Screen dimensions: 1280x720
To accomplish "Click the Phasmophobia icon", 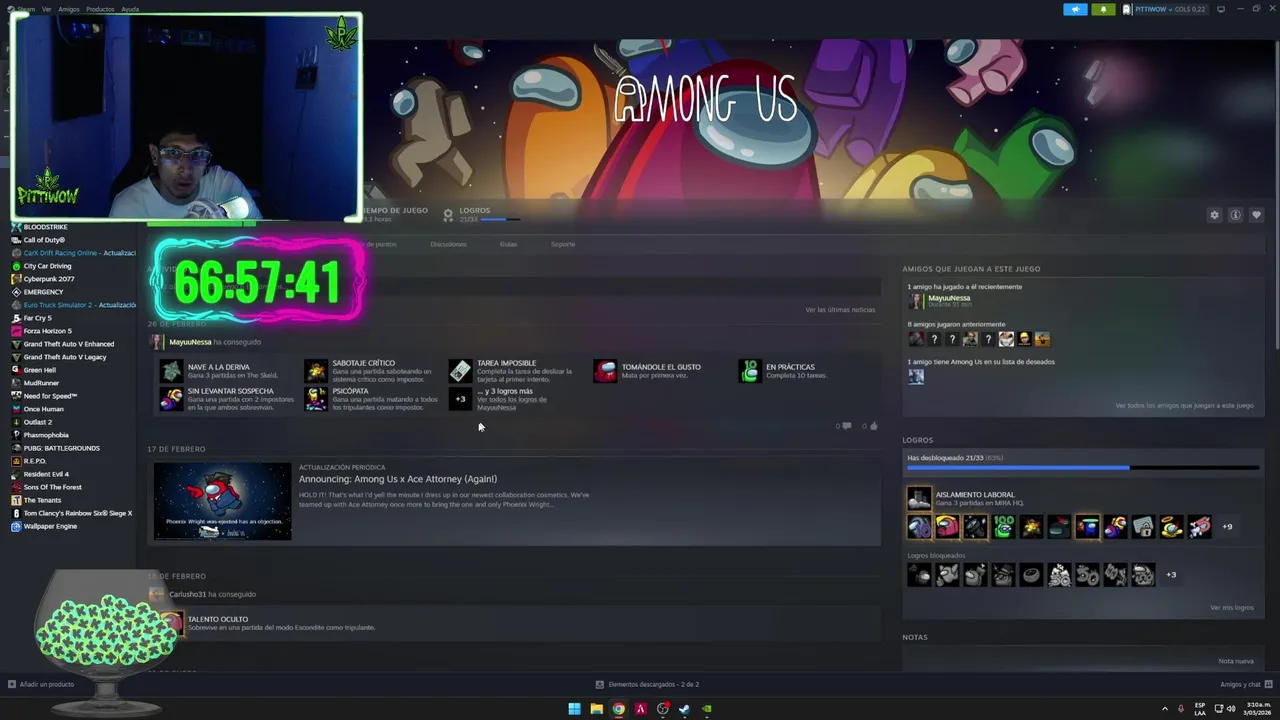I will click(16, 435).
